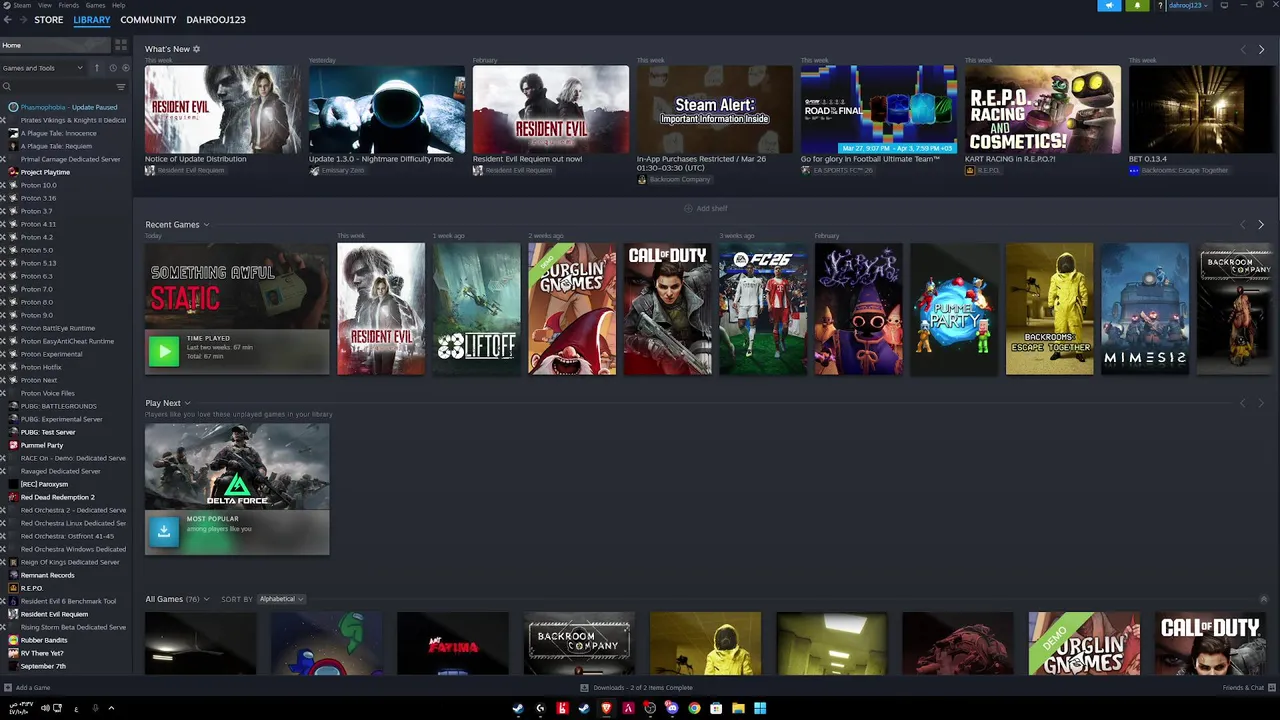Click the question mark help icon
The height and width of the screenshot is (720, 1280).
click(x=1160, y=5)
